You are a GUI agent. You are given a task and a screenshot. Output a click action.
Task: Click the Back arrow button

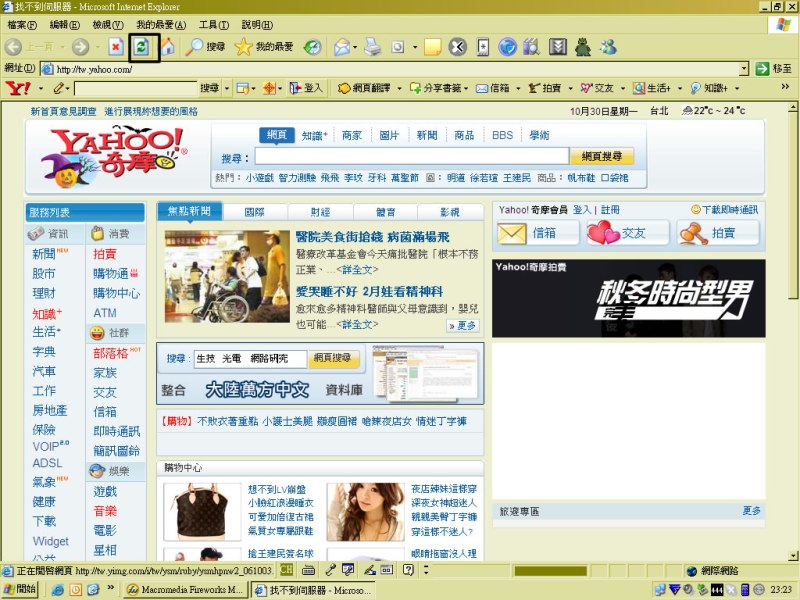(x=13, y=47)
